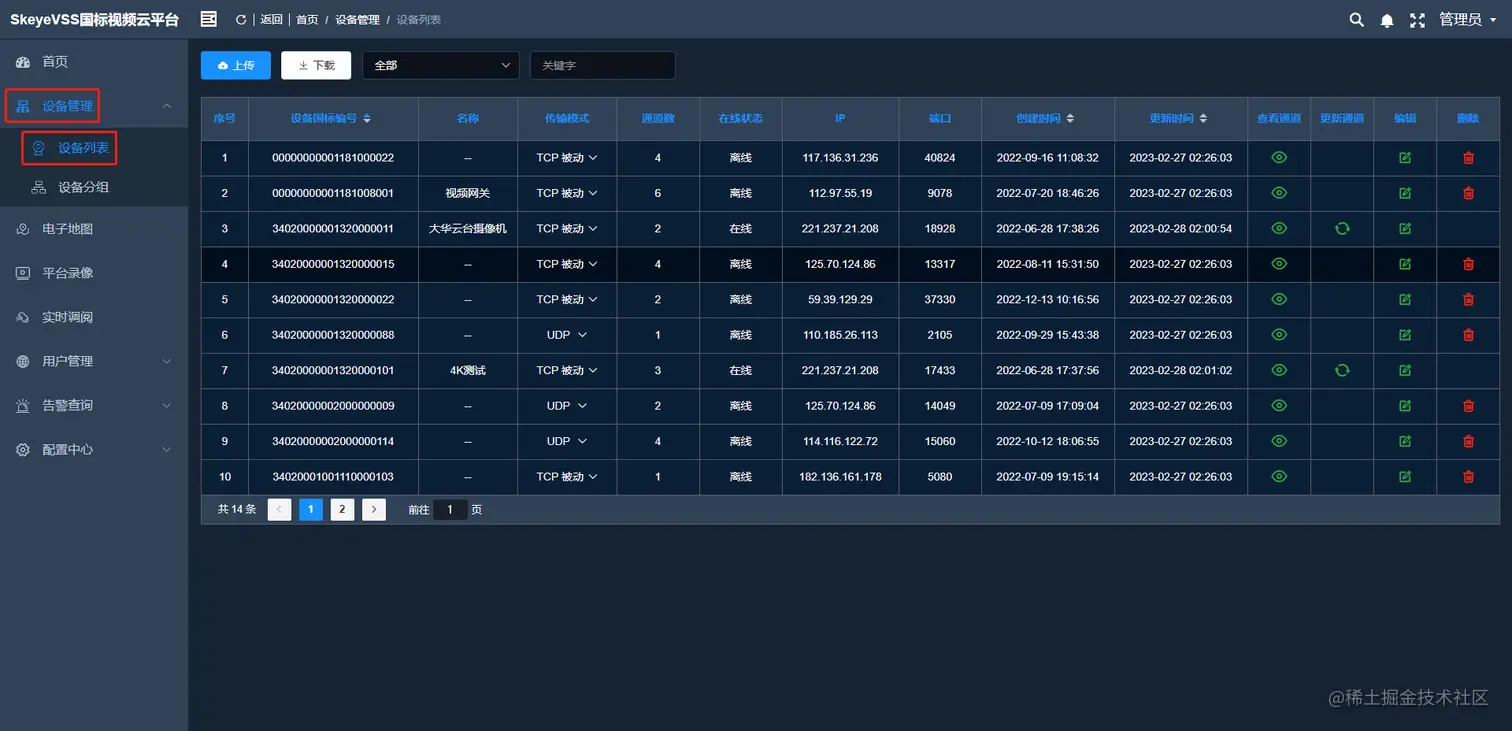The width and height of the screenshot is (1512, 731).
Task: Focus the 关键字 search field
Action: tap(602, 65)
